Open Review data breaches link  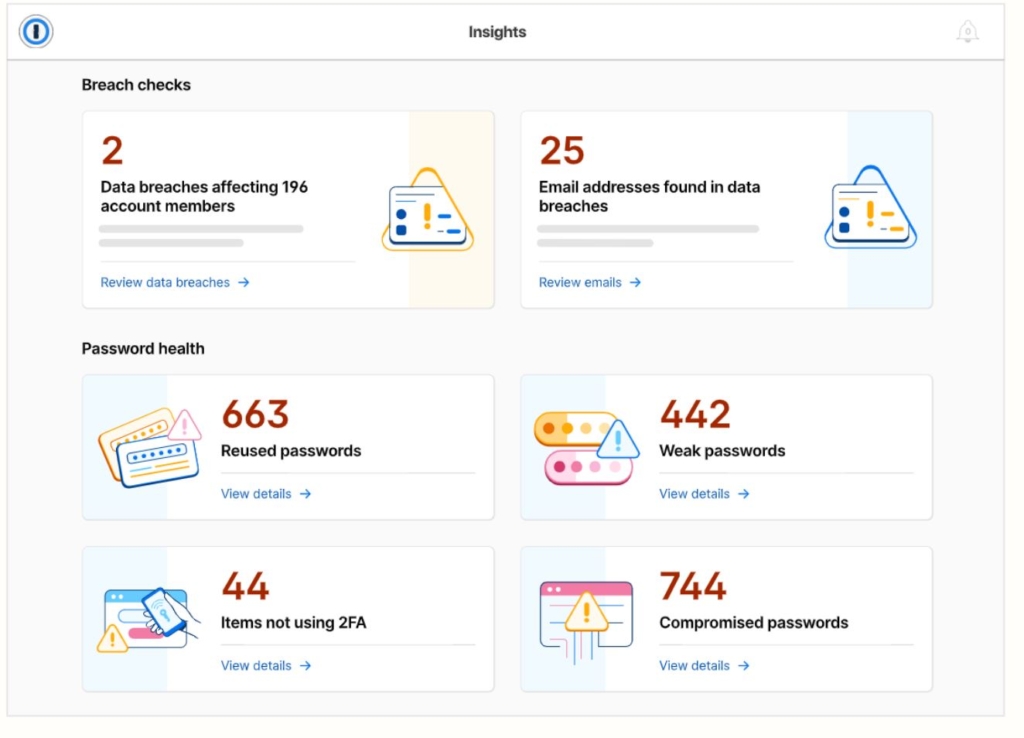click(x=166, y=283)
